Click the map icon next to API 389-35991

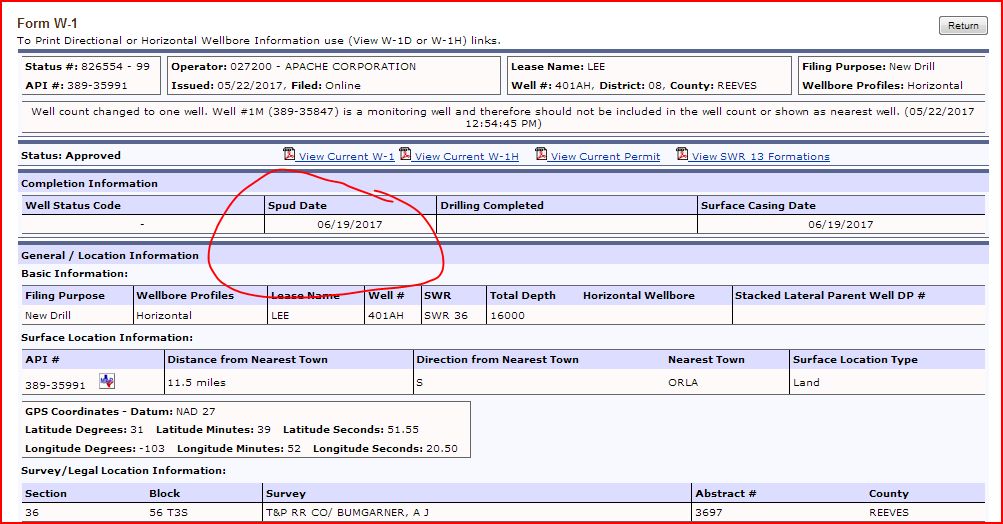107,381
